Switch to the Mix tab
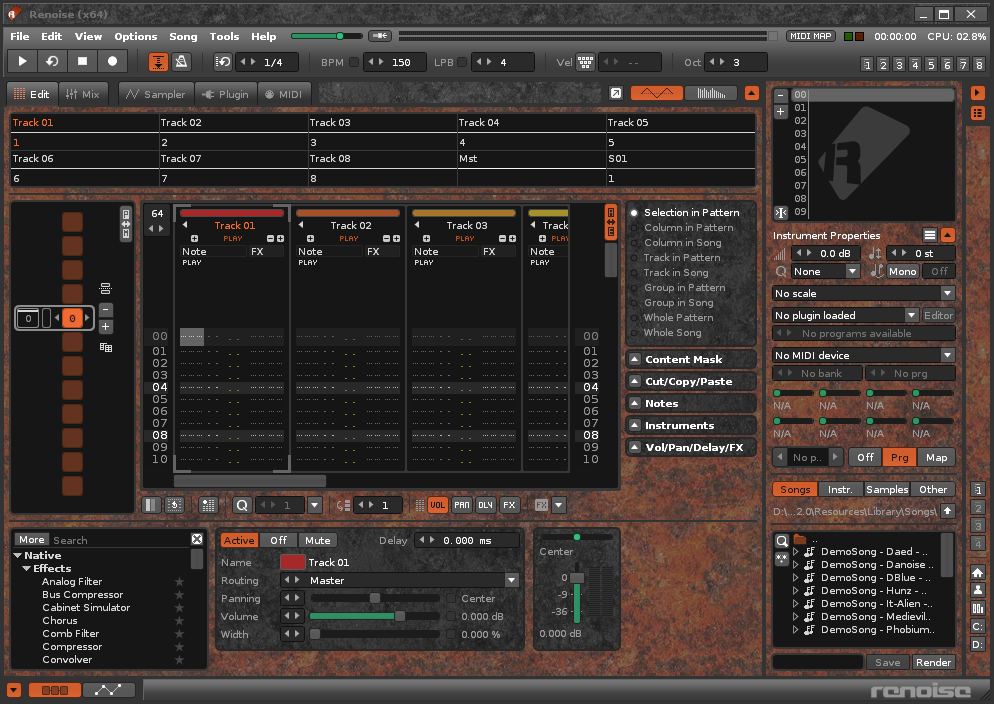 [x=83, y=94]
